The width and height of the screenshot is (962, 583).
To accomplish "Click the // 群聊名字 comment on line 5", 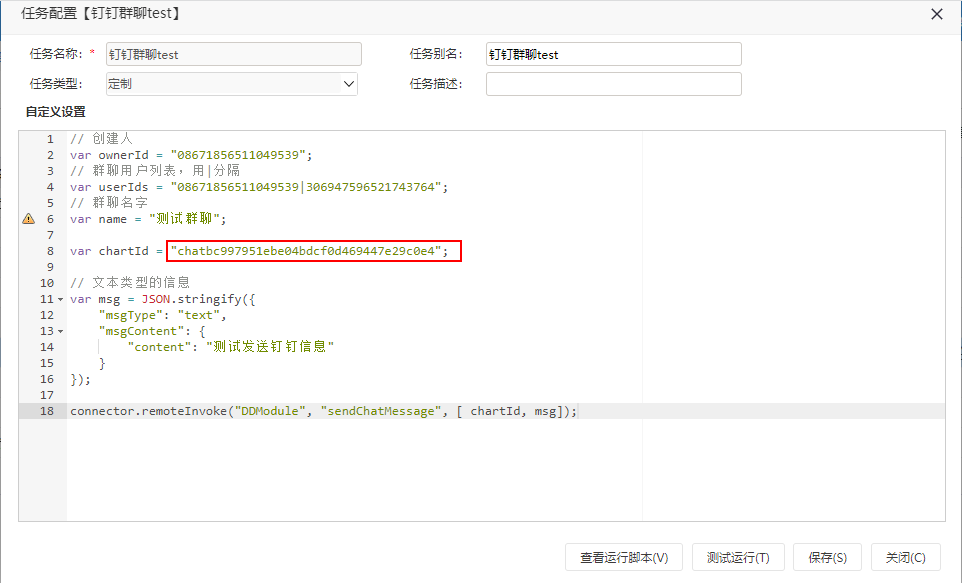I will pyautogui.click(x=109, y=203).
